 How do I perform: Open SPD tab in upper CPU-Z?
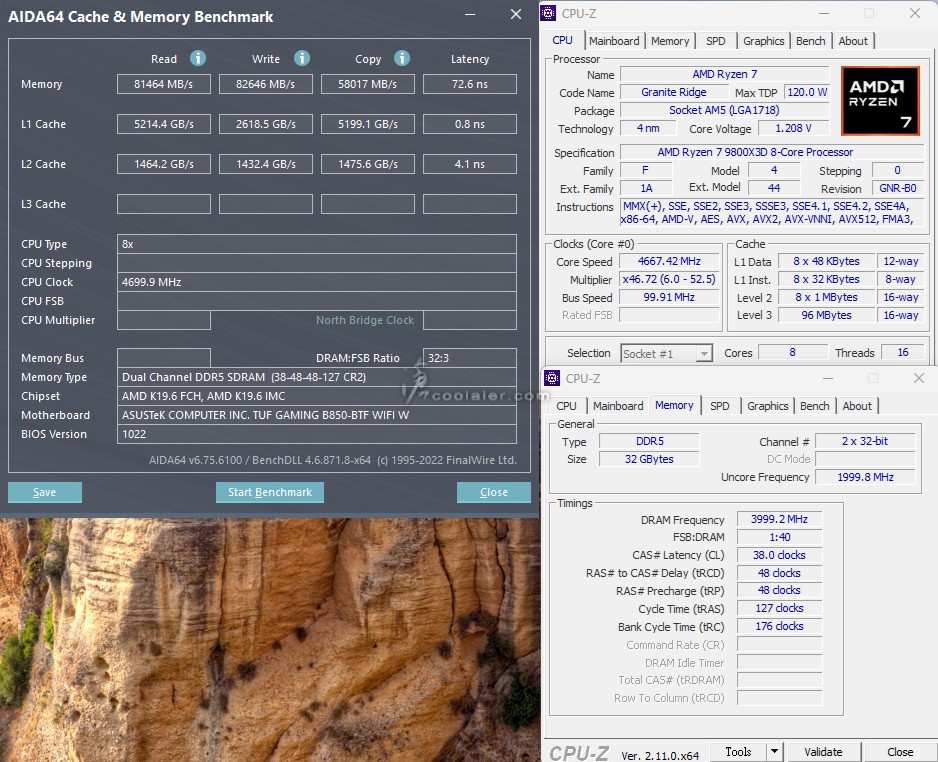[x=715, y=41]
